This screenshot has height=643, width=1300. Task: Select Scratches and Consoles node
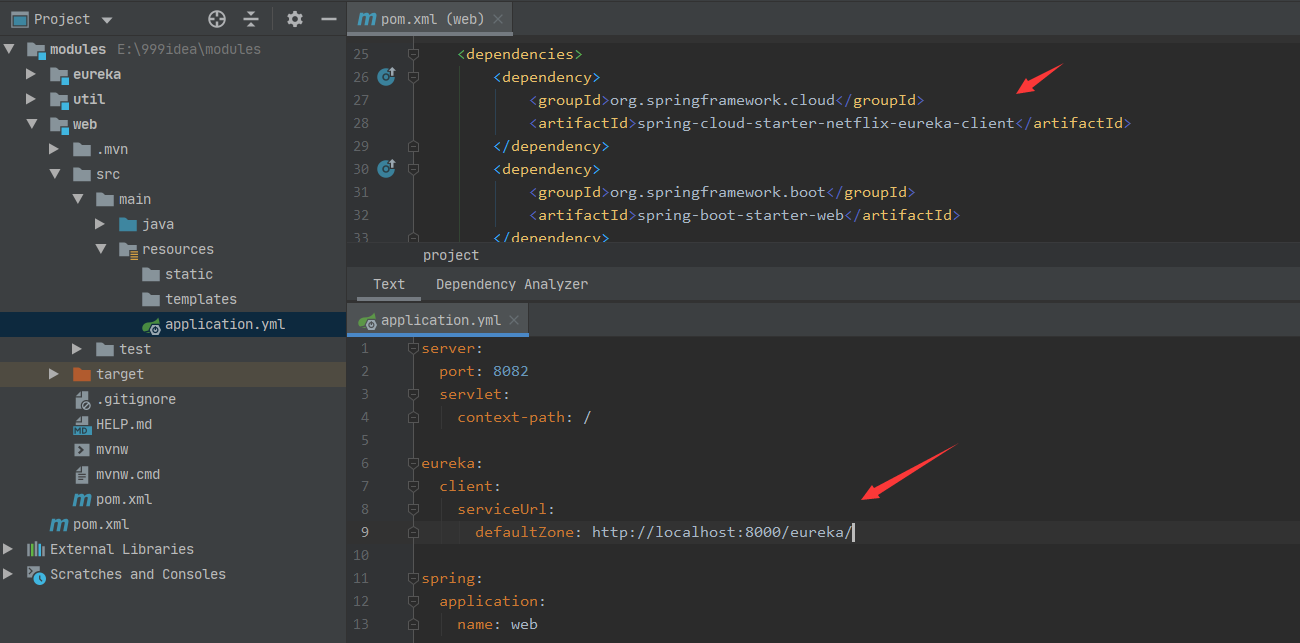click(138, 574)
